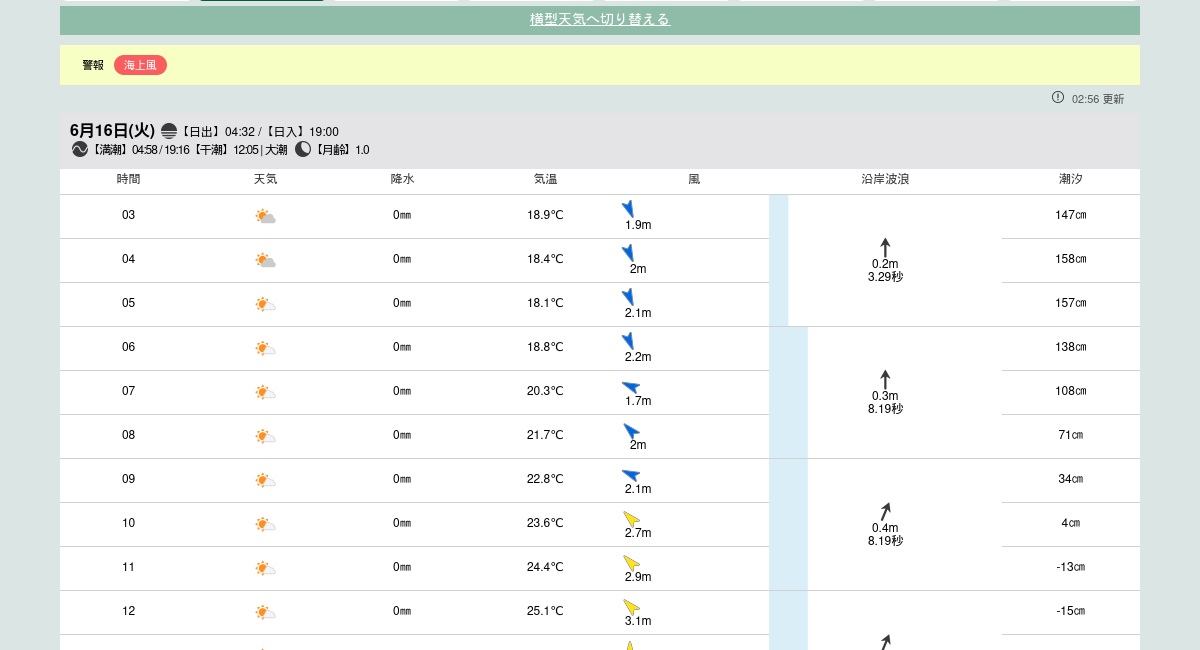
Task: Click the -15㎝ tide value
Action: click(1070, 611)
